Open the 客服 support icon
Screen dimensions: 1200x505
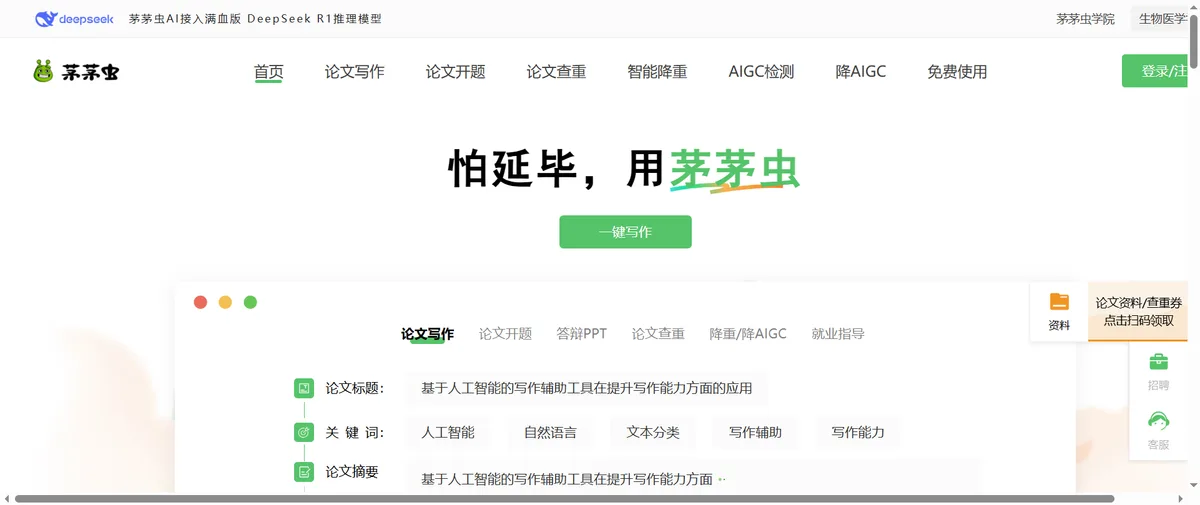pos(1158,421)
